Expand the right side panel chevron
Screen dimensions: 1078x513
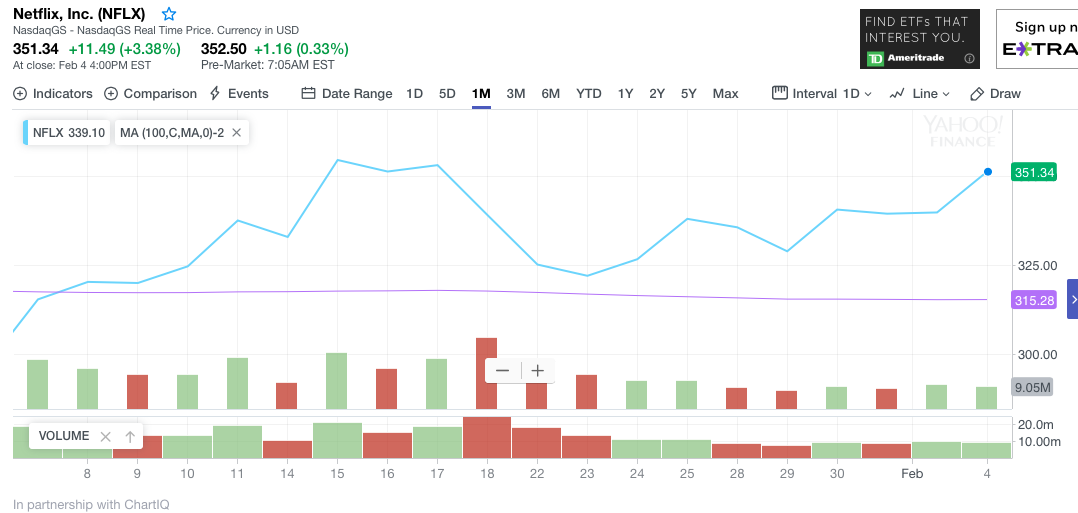click(x=1073, y=299)
